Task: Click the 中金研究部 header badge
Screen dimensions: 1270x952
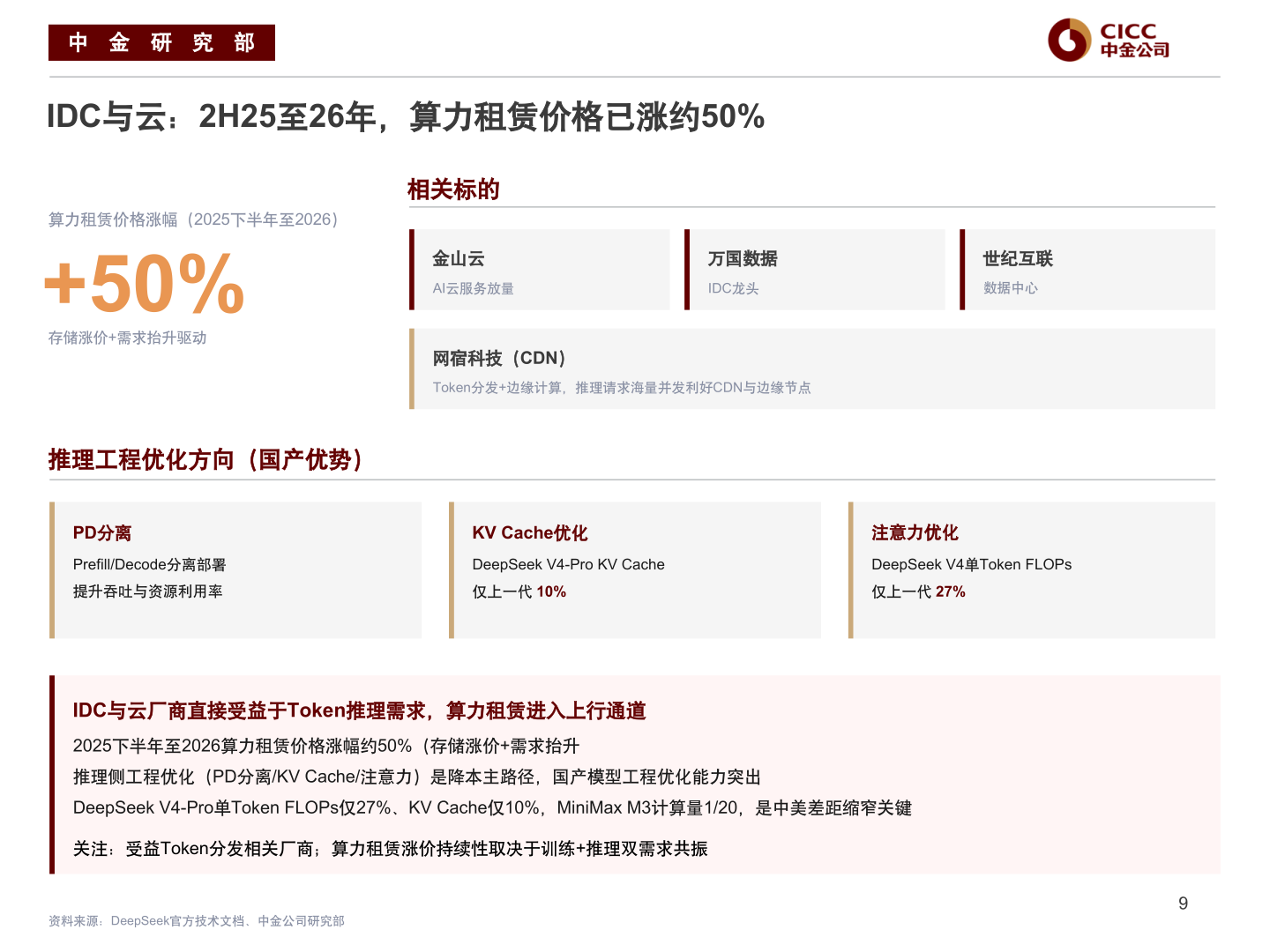Action: tap(161, 42)
